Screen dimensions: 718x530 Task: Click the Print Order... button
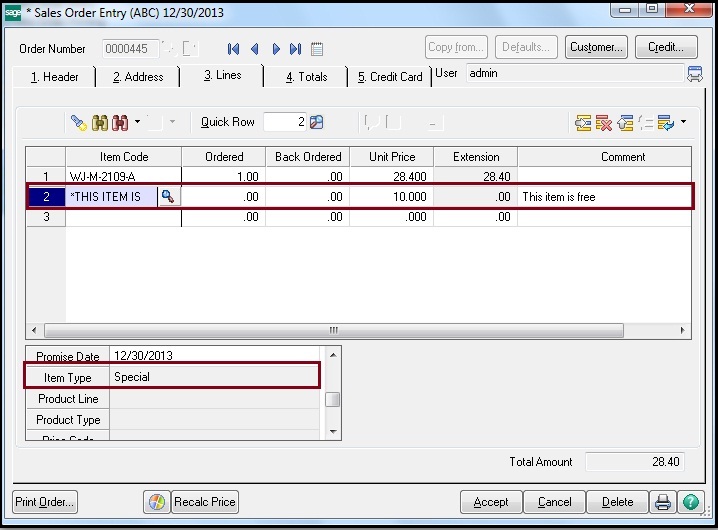click(x=45, y=502)
